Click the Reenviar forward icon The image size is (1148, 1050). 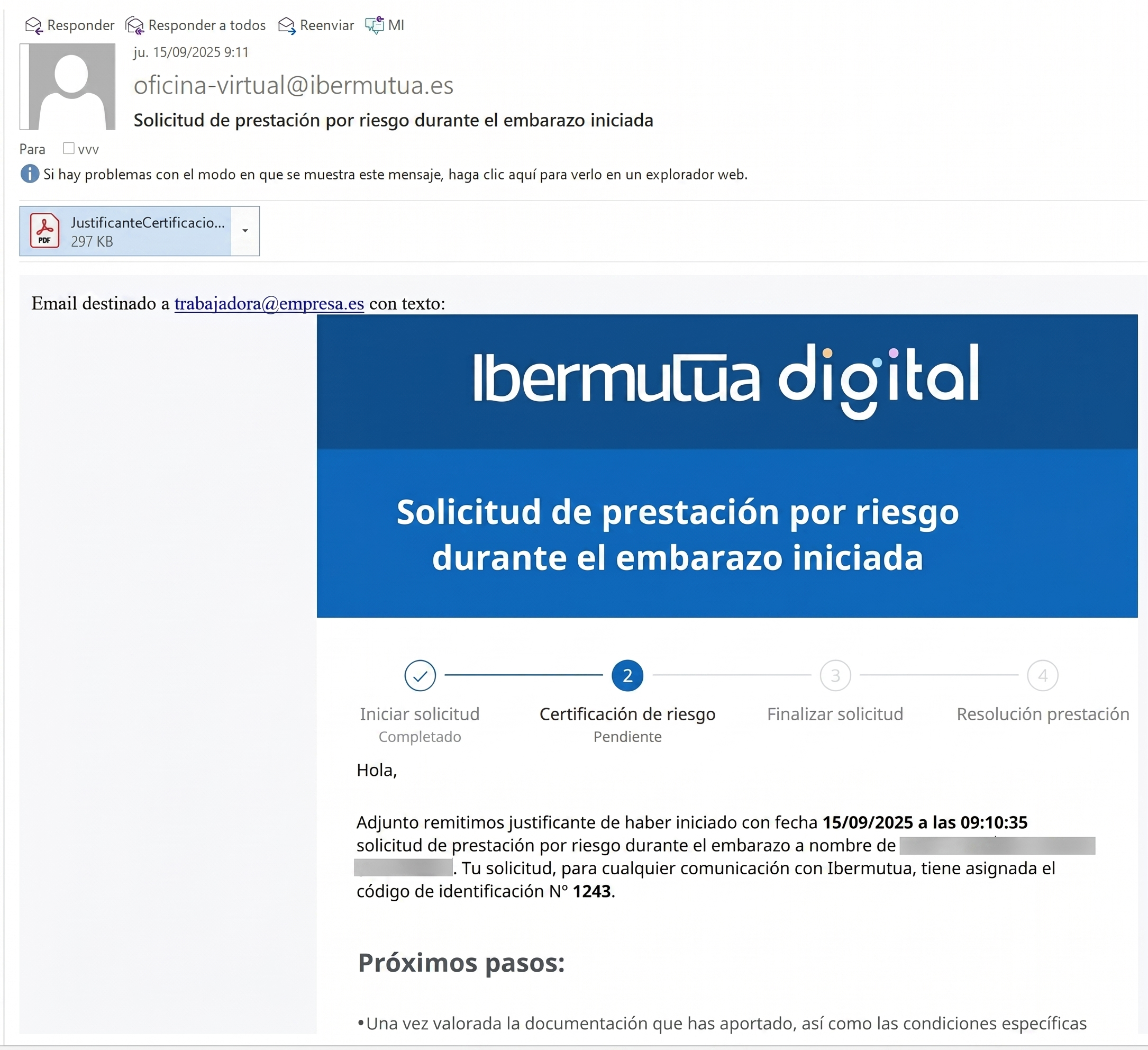(x=287, y=25)
